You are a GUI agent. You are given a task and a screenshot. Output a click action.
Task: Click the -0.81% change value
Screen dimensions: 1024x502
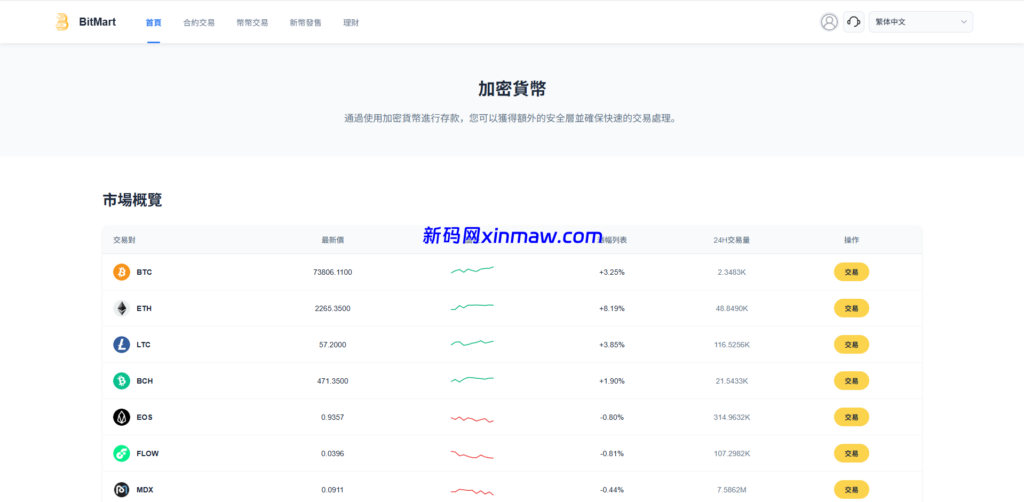pos(612,453)
